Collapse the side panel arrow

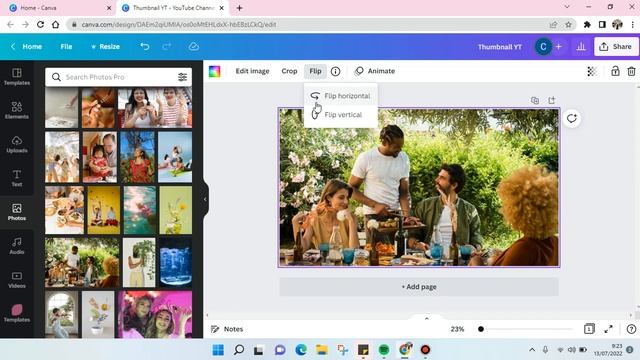tap(205, 200)
